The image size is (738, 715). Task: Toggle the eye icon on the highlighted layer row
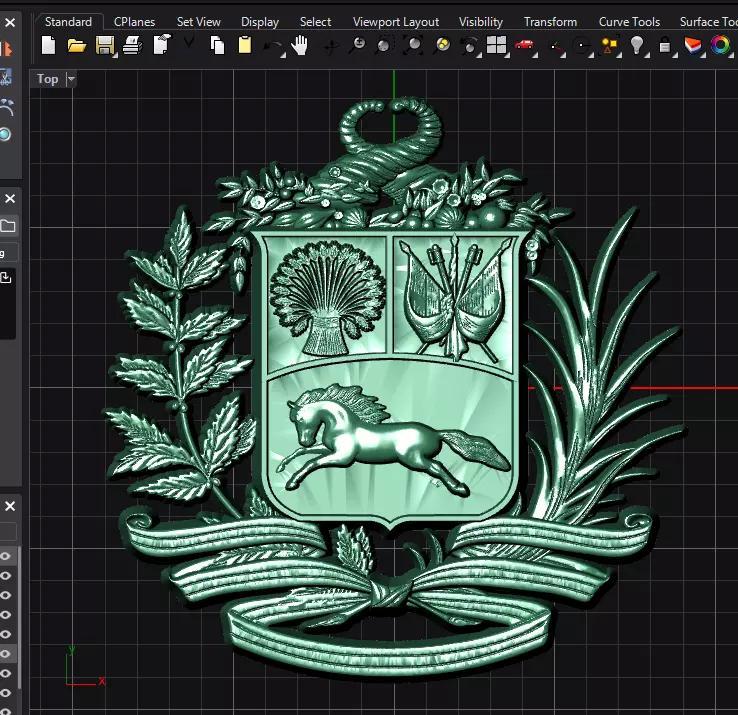(6, 654)
